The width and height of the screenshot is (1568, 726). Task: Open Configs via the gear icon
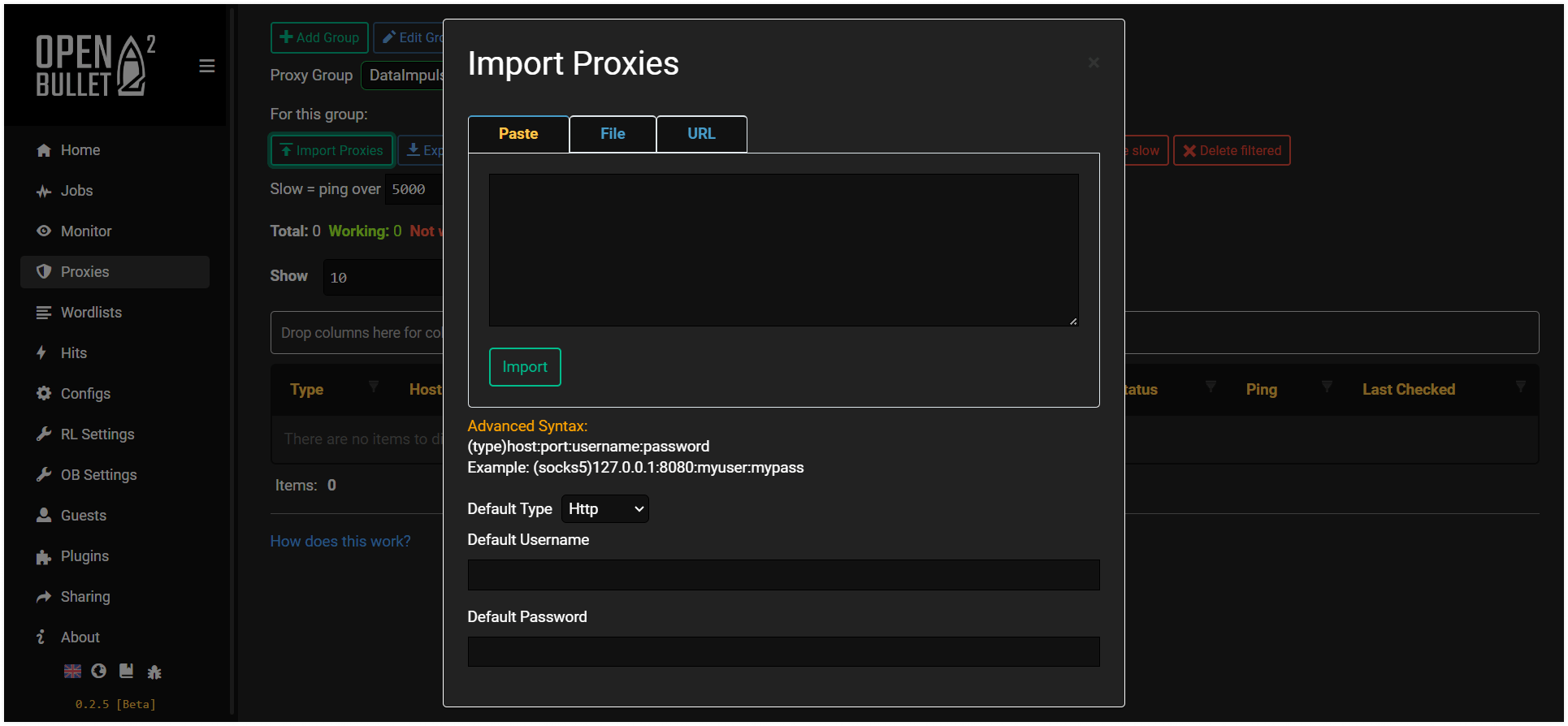[x=44, y=393]
